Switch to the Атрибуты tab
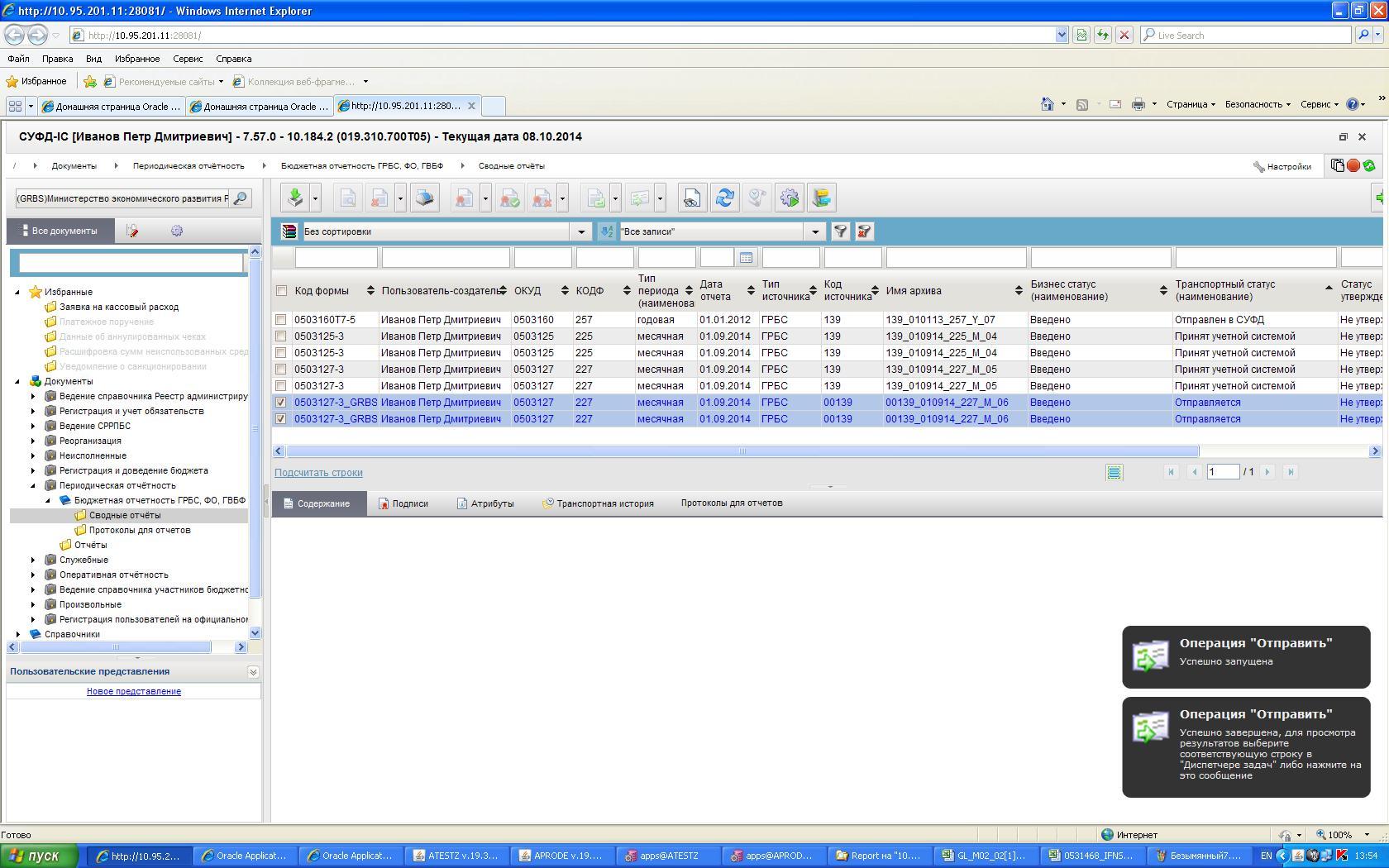Image resolution: width=1389 pixels, height=868 pixels. click(x=485, y=503)
